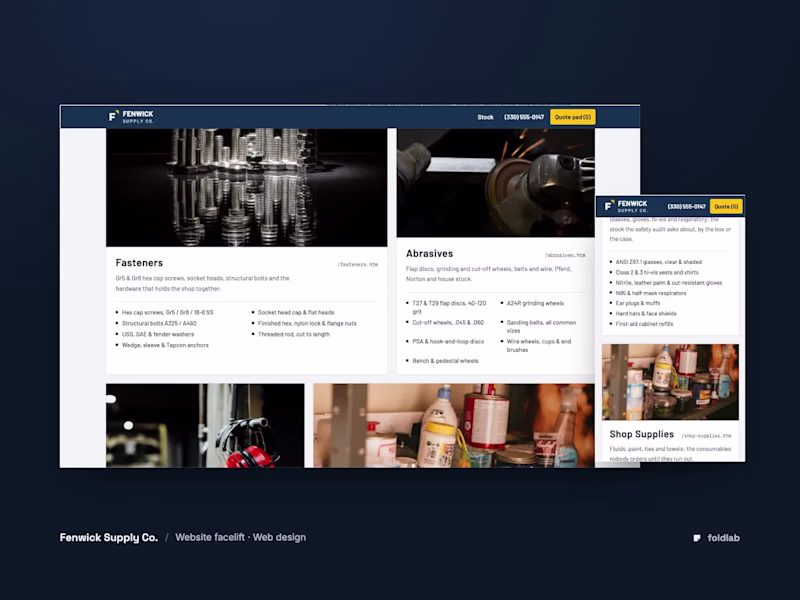
Task: Open the mobile Shop Supplies heading
Action: tap(641, 434)
